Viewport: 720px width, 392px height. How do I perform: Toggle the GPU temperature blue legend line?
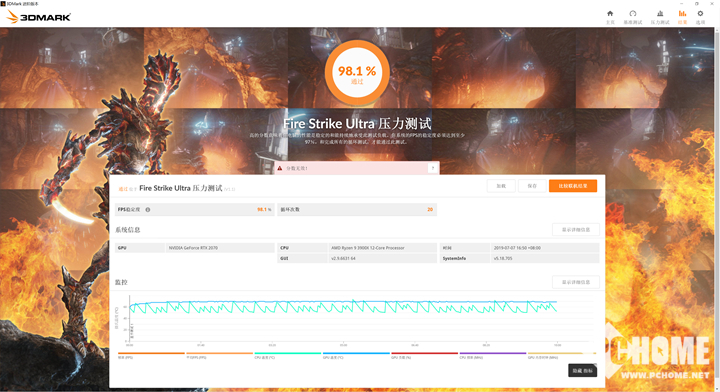(x=356, y=355)
